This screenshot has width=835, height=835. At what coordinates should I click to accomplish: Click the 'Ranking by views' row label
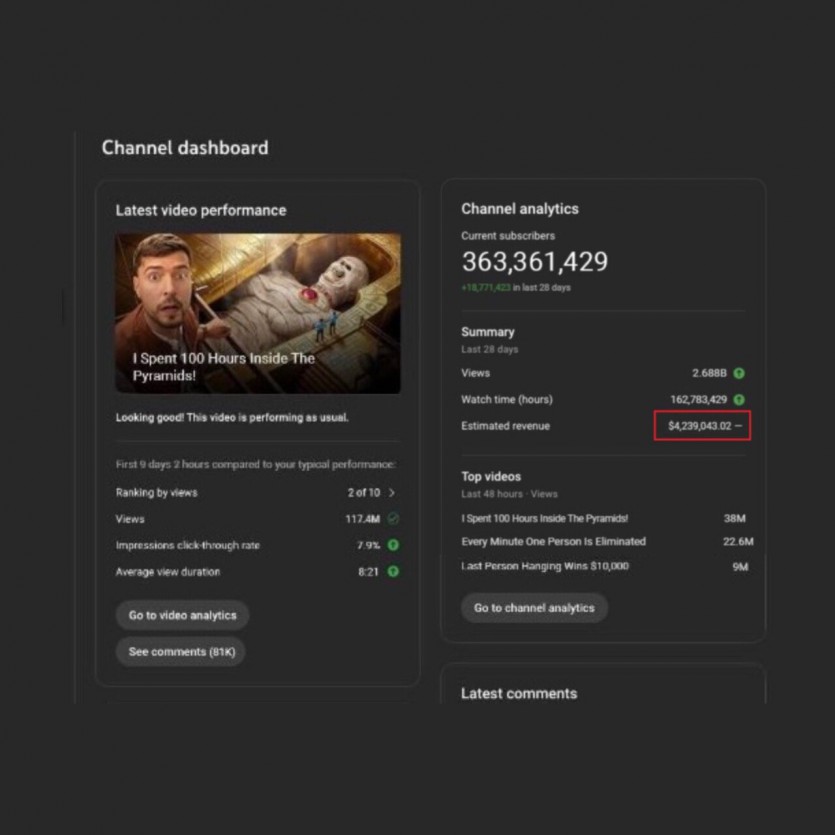pyautogui.click(x=157, y=493)
